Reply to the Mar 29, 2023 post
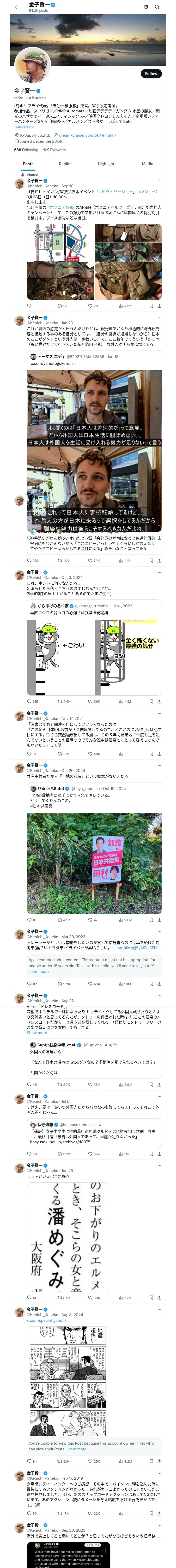 click(x=29, y=984)
